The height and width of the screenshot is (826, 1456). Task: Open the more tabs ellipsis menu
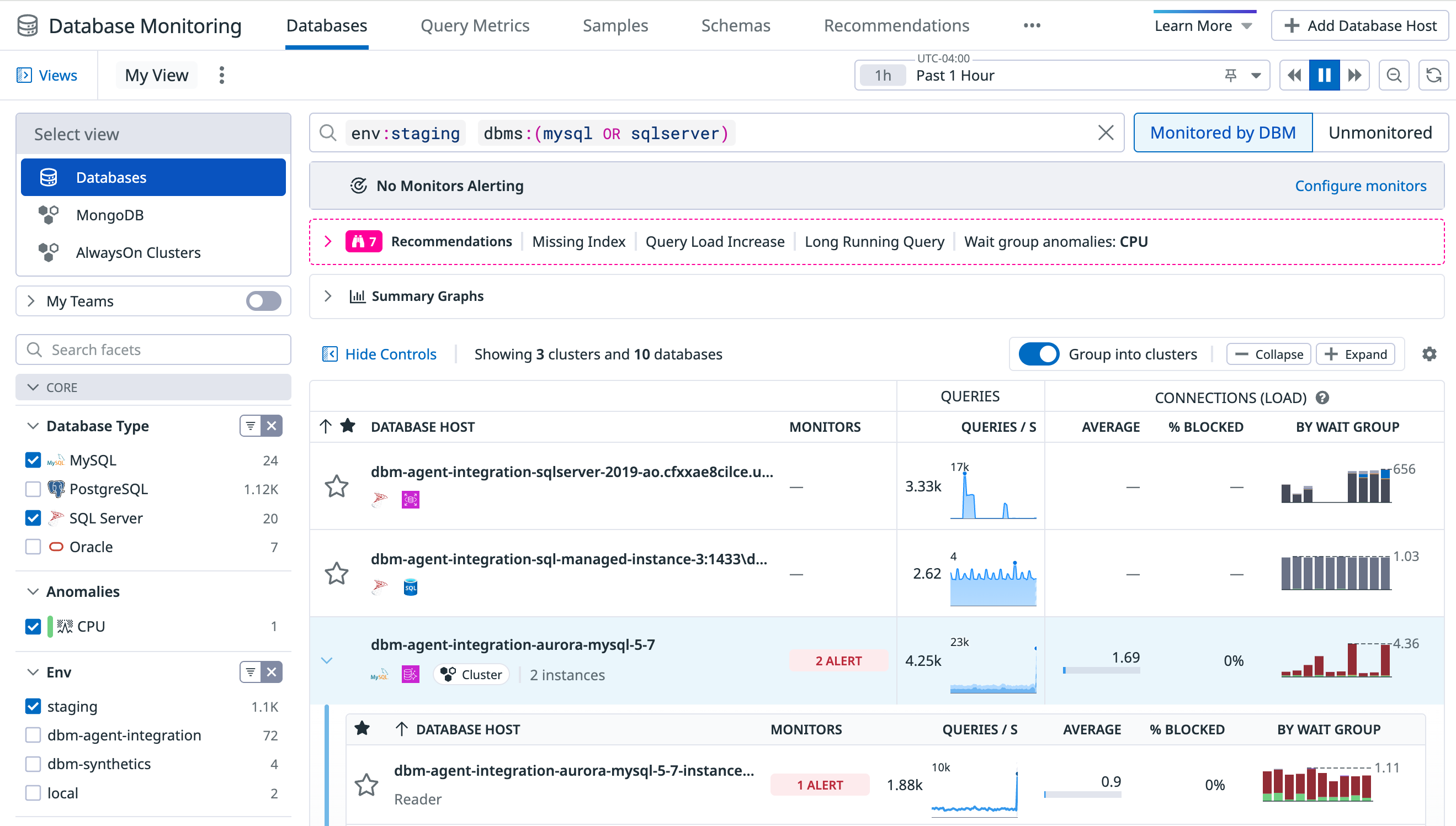click(1032, 25)
